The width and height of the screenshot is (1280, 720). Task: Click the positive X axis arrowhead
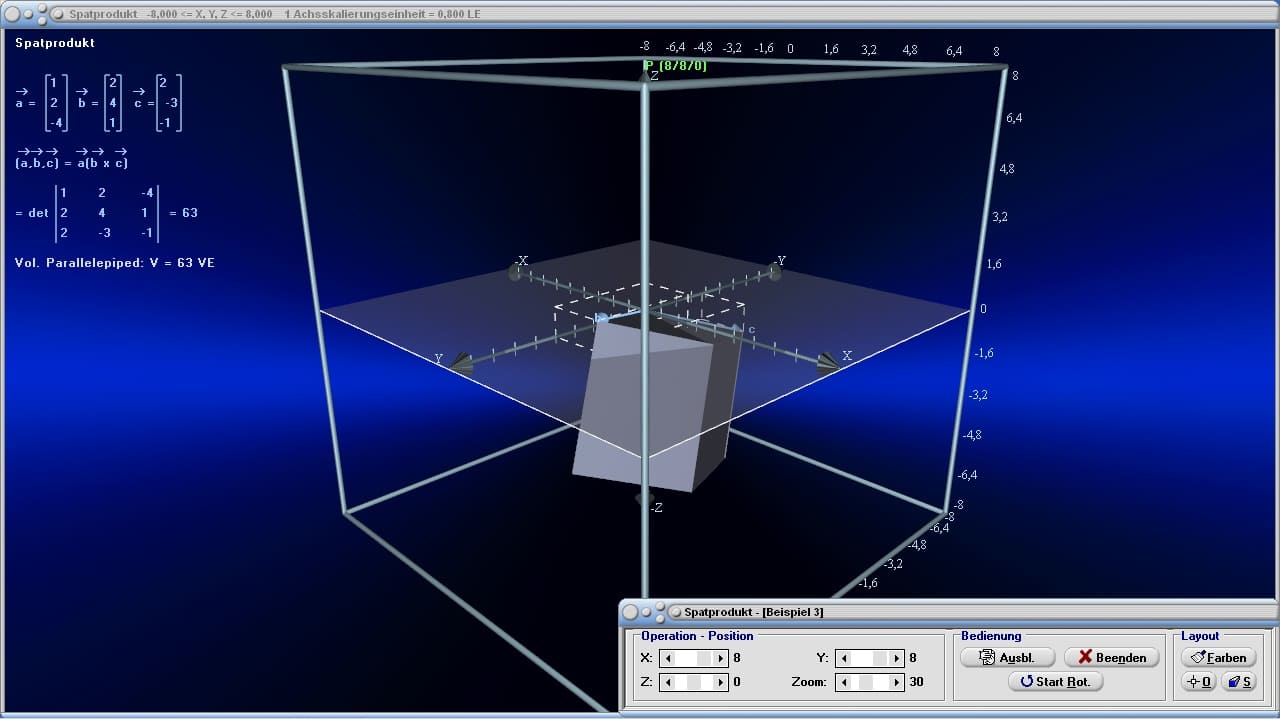pos(827,364)
